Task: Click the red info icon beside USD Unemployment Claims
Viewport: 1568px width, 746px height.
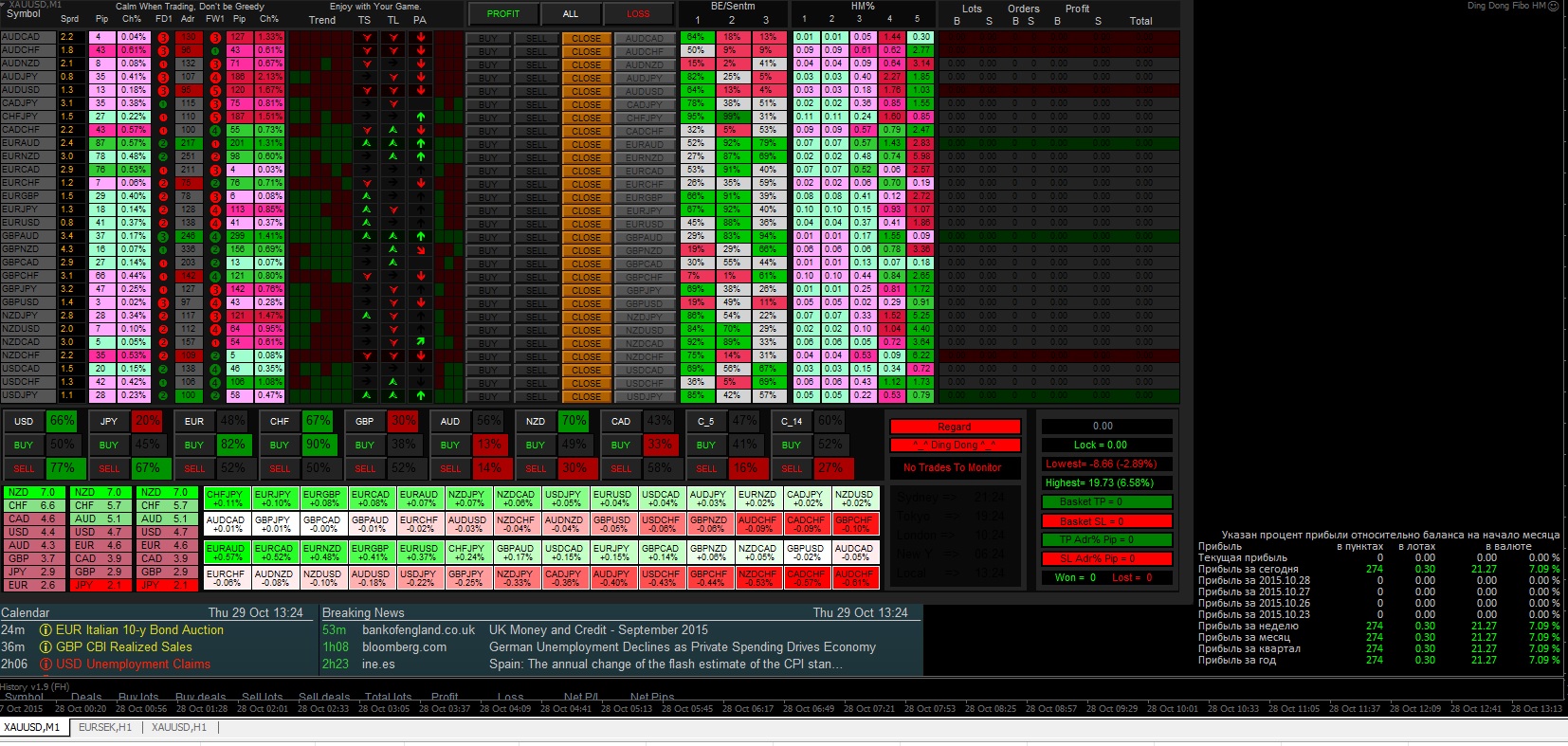Action: [45, 664]
